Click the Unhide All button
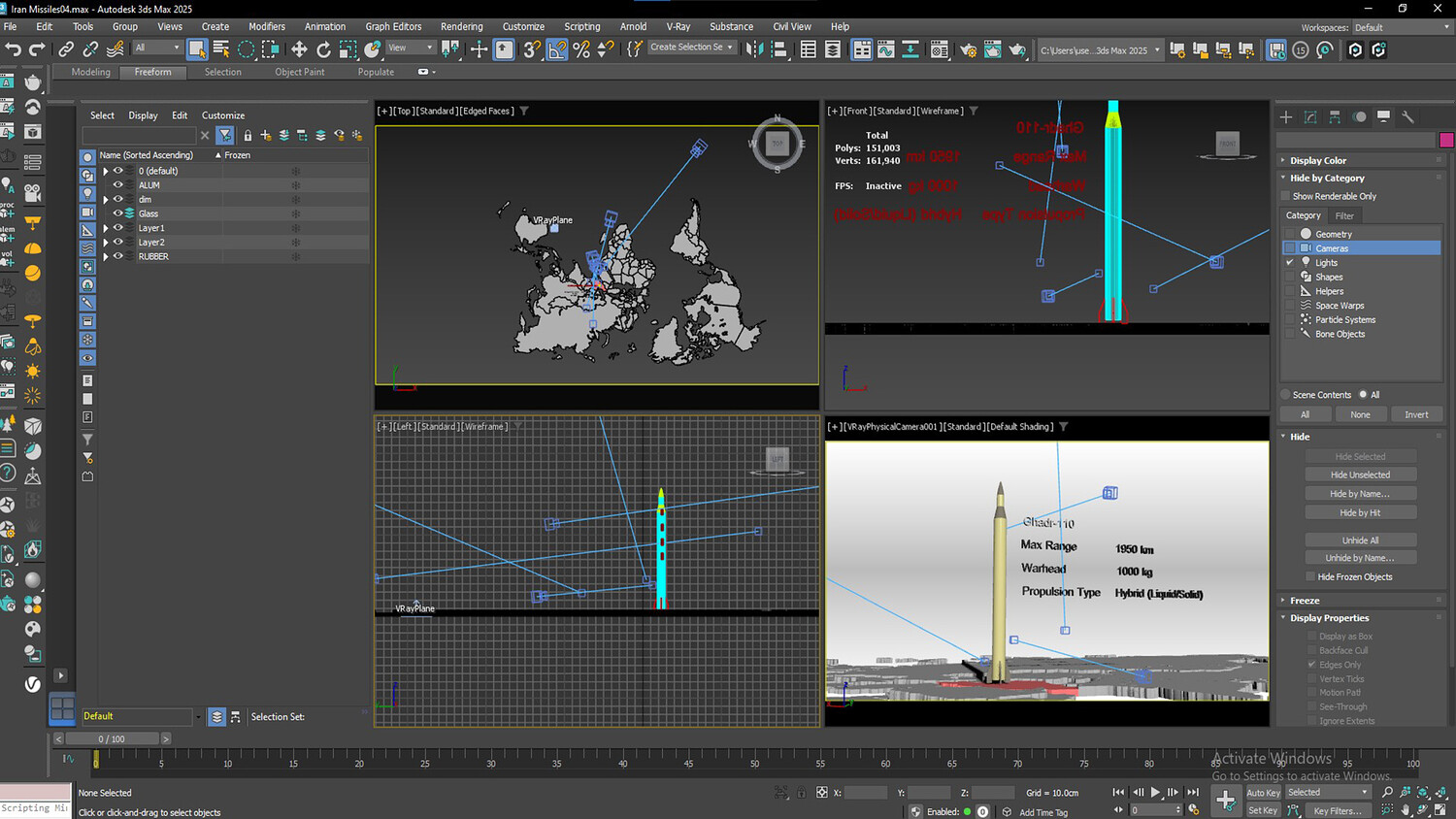The image size is (1456, 819). (x=1360, y=541)
